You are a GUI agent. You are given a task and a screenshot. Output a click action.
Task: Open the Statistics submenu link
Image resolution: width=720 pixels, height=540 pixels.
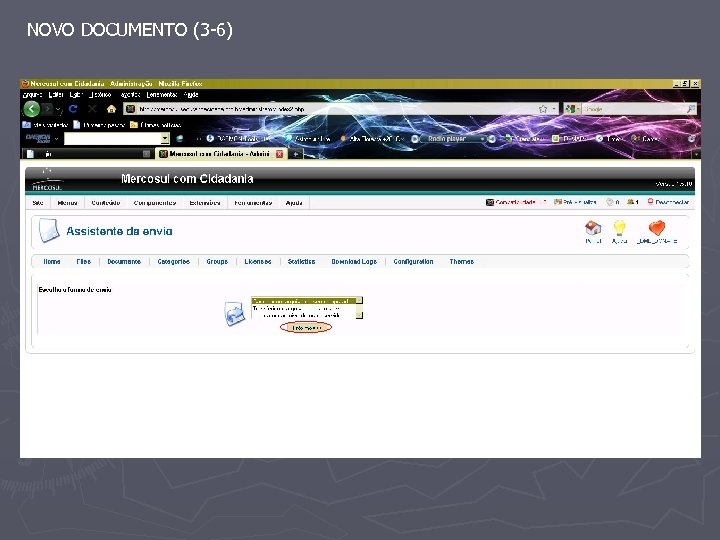click(x=301, y=262)
